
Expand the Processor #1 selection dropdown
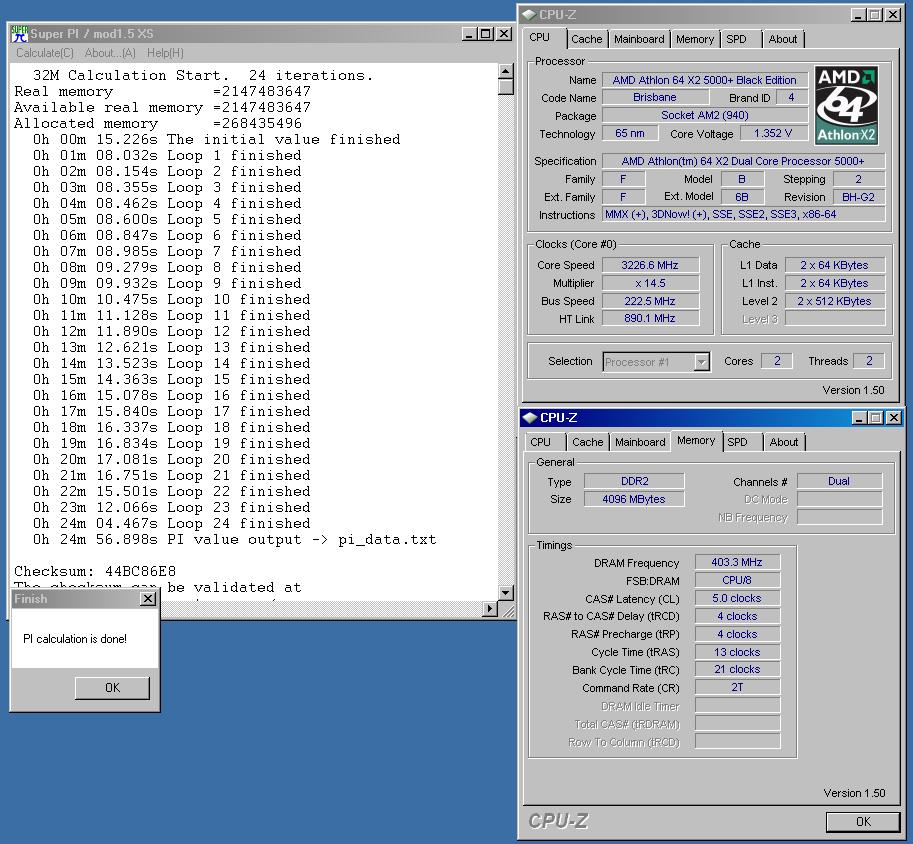pos(702,362)
